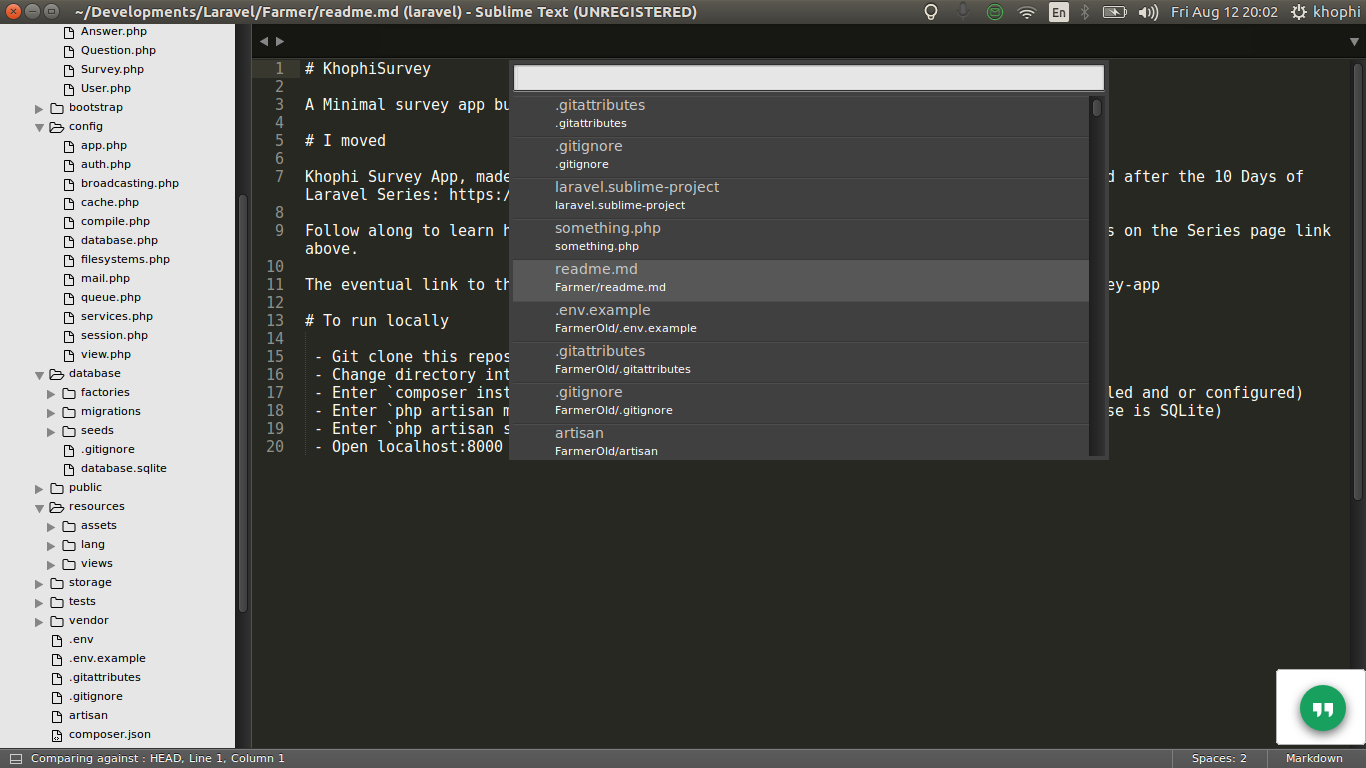The height and width of the screenshot is (768, 1366).
Task: Open the volume control icon
Action: [1148, 12]
